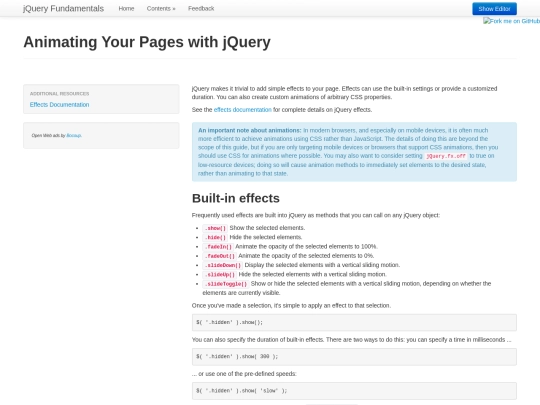Click the $('.hidden').show(); code block
The width and height of the screenshot is (540, 405).
coord(354,322)
